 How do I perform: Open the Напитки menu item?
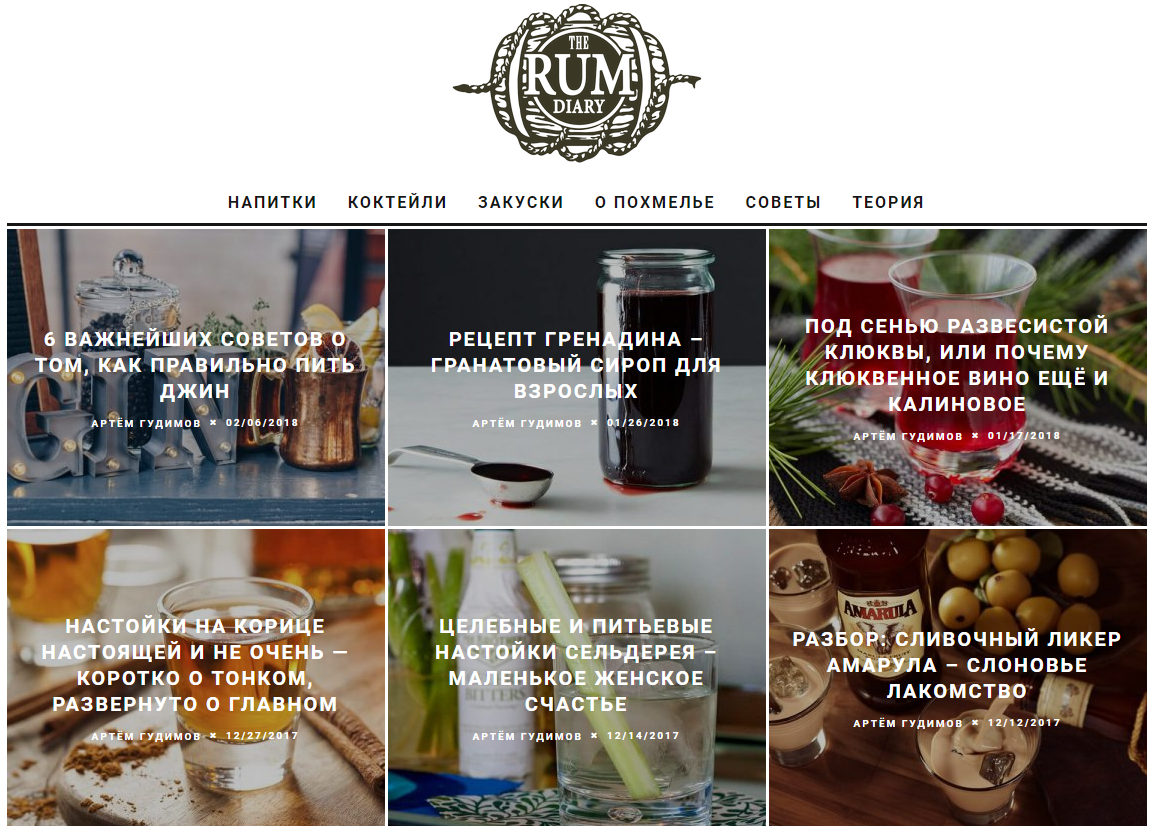[272, 202]
